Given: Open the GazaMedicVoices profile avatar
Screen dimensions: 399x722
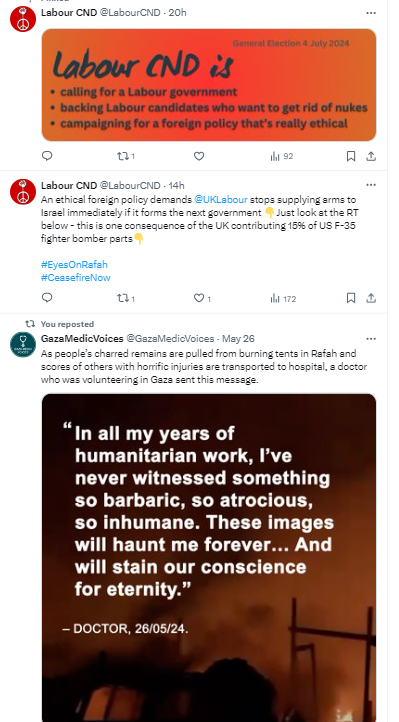Looking at the screenshot, I should click(23, 344).
